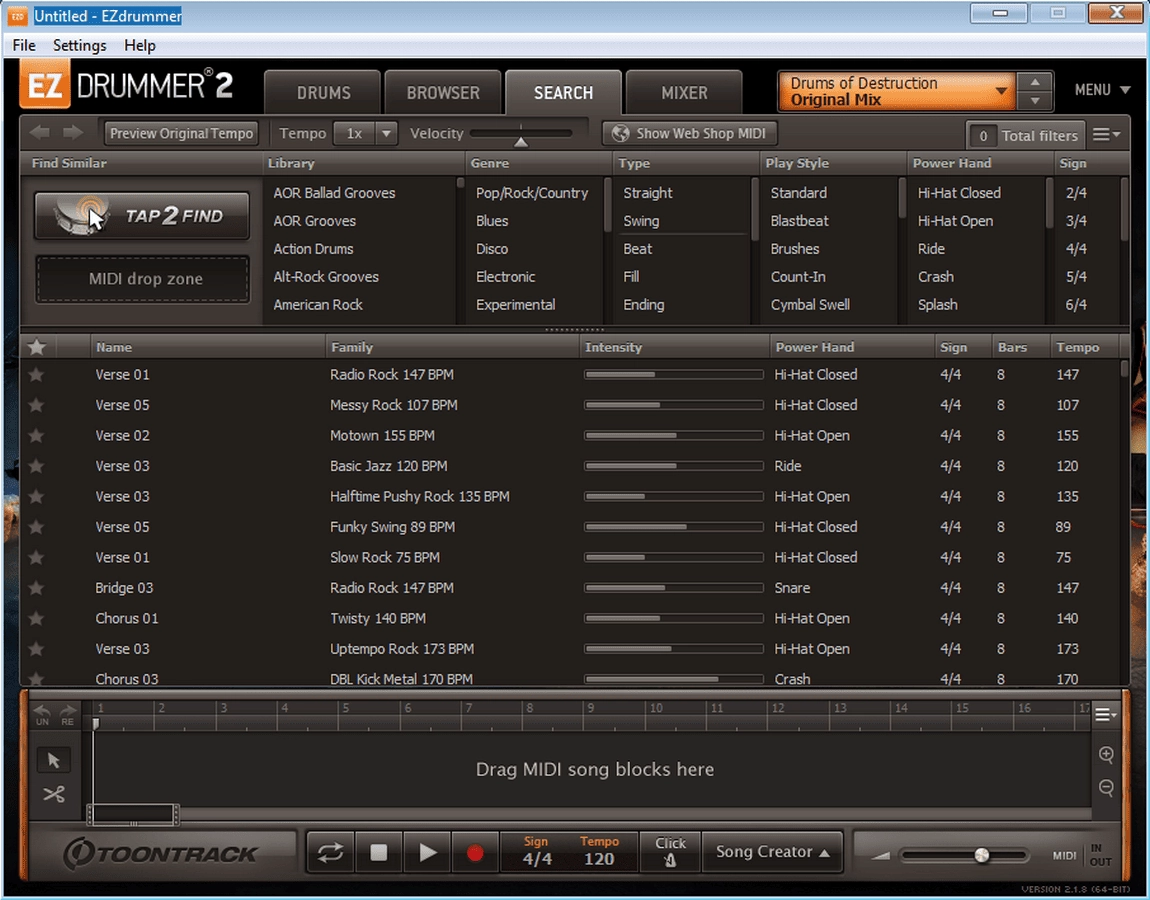This screenshot has width=1150, height=900.
Task: Click bar 9 on the timeline ruler
Action: pyautogui.click(x=590, y=709)
